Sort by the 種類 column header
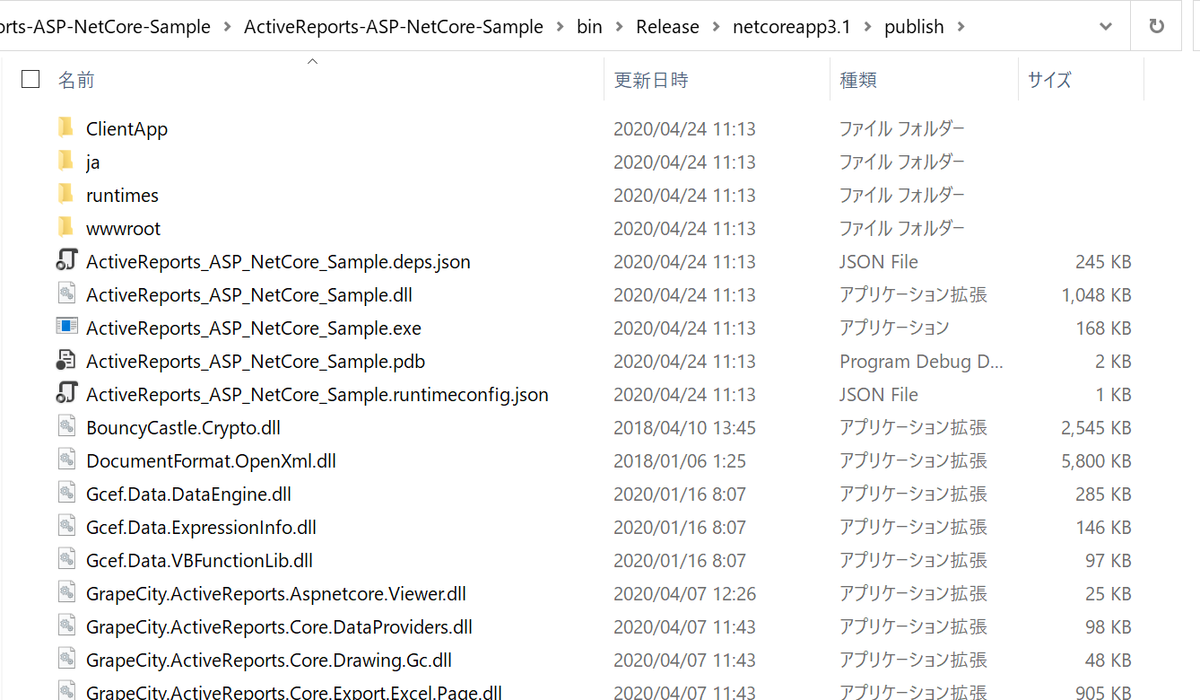Screen dimensions: 1200x700 858,80
